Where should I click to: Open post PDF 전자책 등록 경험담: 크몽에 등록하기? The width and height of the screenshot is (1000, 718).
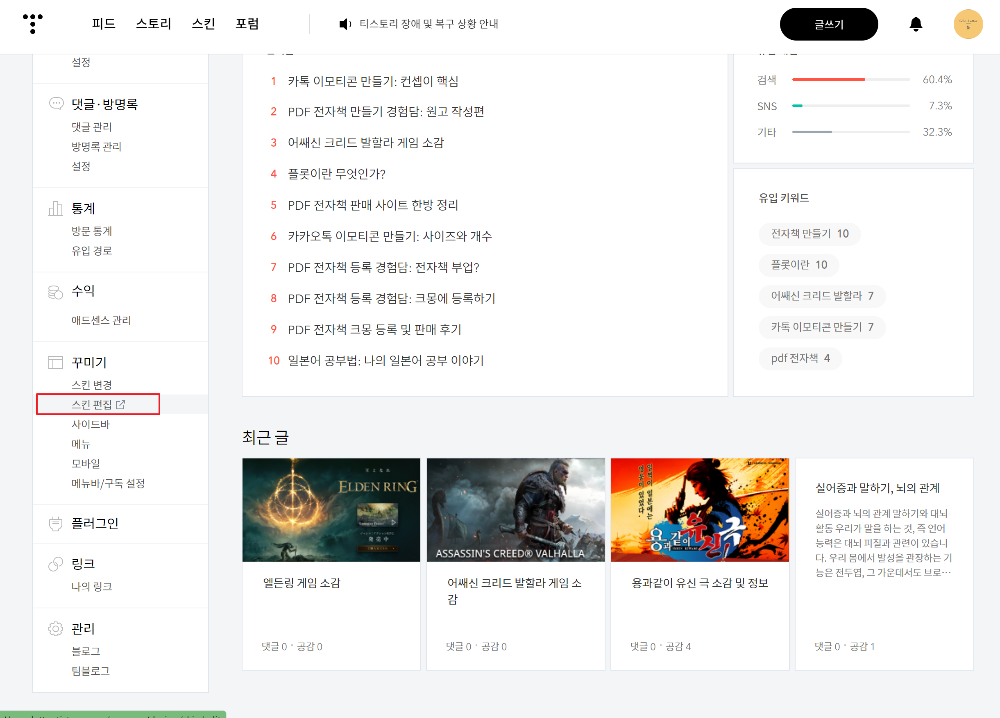pyautogui.click(x=392, y=298)
